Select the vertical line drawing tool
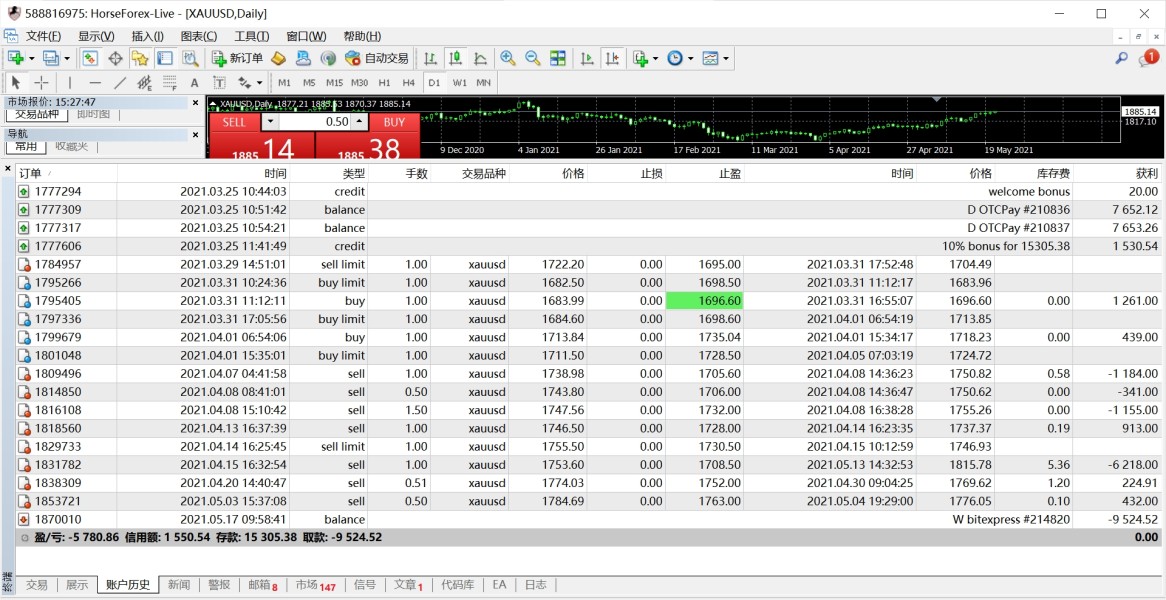Viewport: 1166px width, 600px height. coord(70,83)
